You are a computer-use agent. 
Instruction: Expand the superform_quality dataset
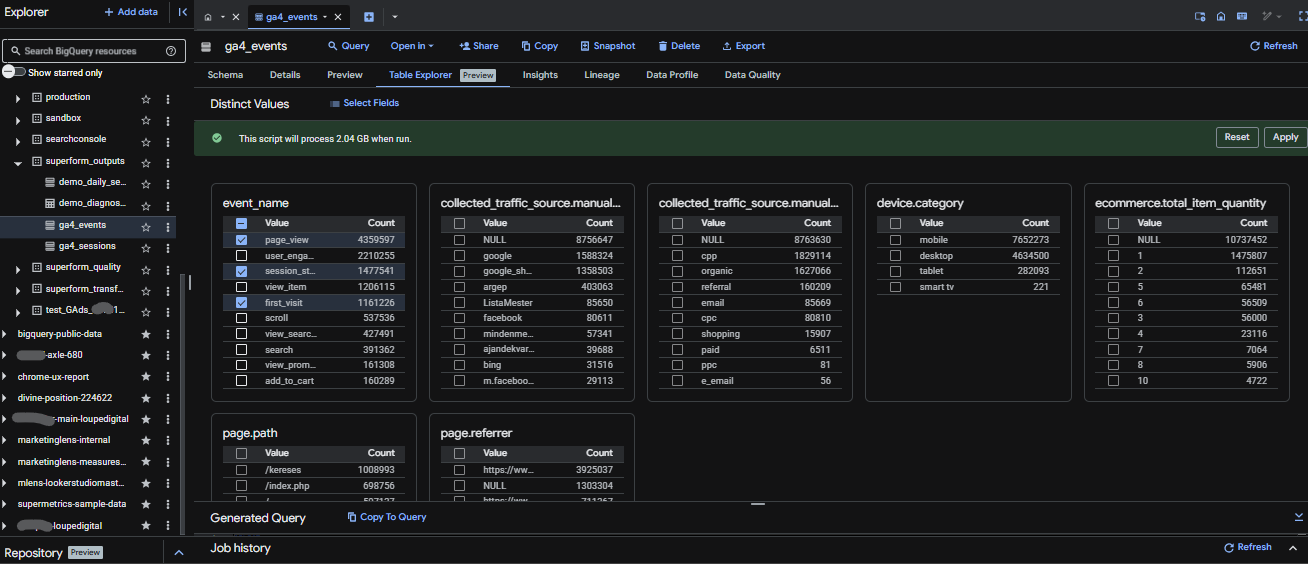pyautogui.click(x=18, y=268)
